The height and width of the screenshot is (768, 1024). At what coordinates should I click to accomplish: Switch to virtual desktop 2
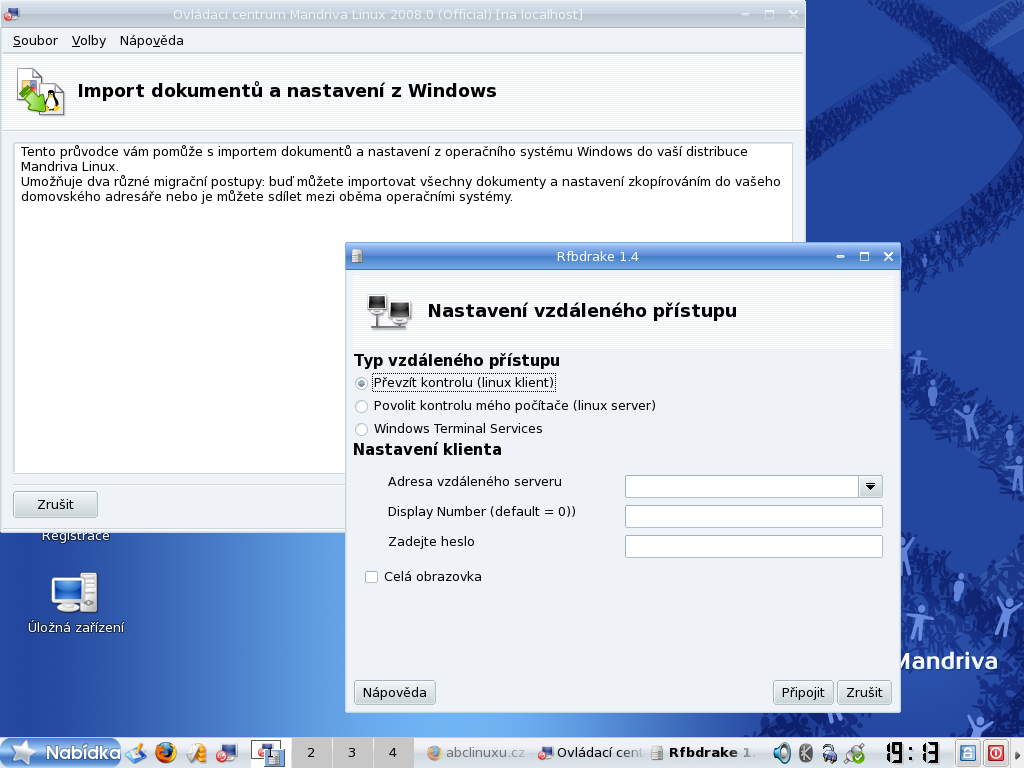click(311, 753)
